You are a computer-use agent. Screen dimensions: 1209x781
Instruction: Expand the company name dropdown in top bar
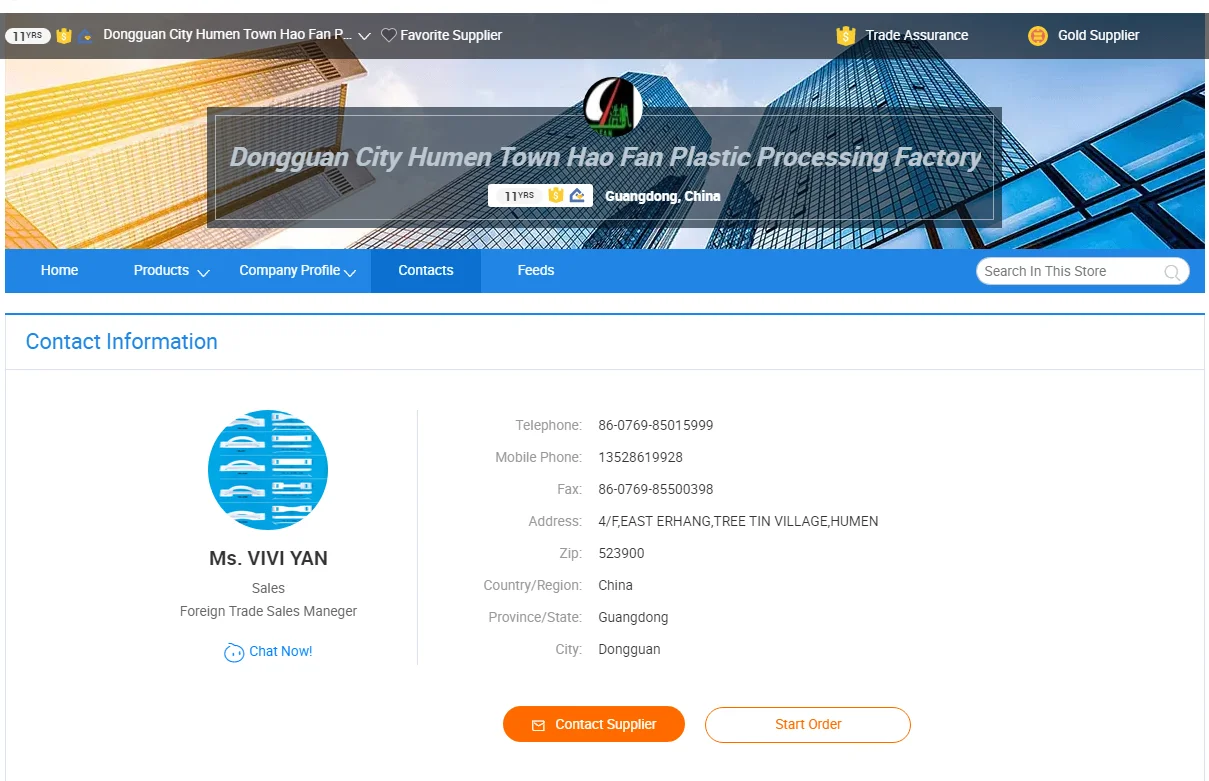point(364,36)
